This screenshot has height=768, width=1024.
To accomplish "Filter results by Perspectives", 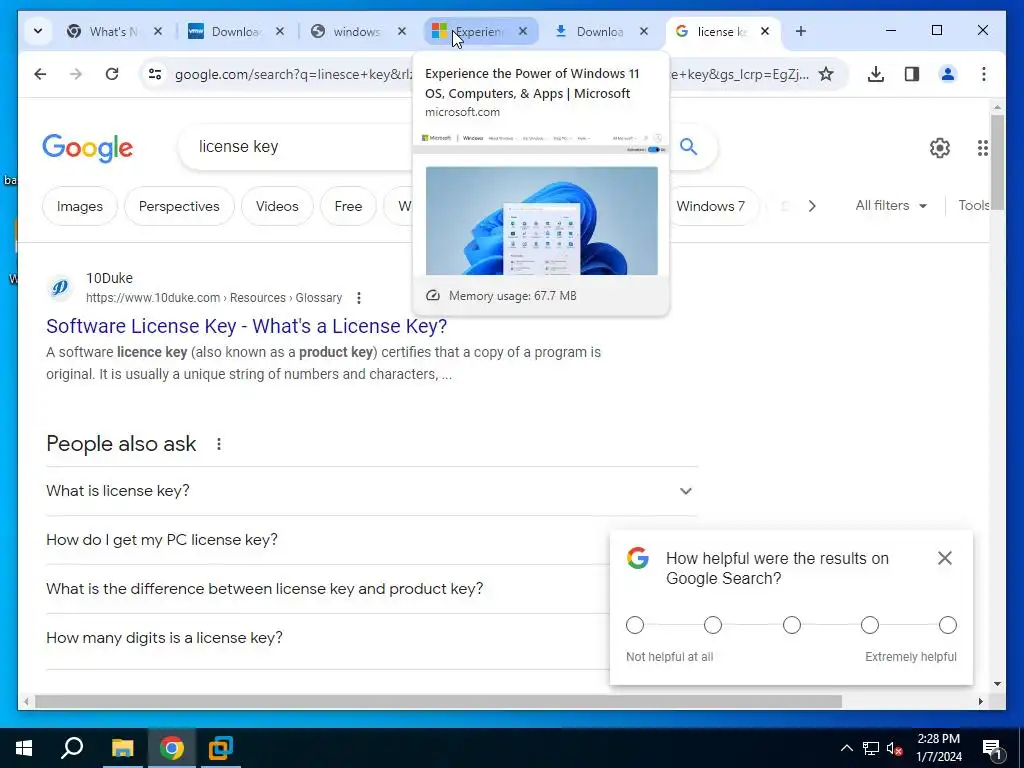I will pyautogui.click(x=179, y=206).
